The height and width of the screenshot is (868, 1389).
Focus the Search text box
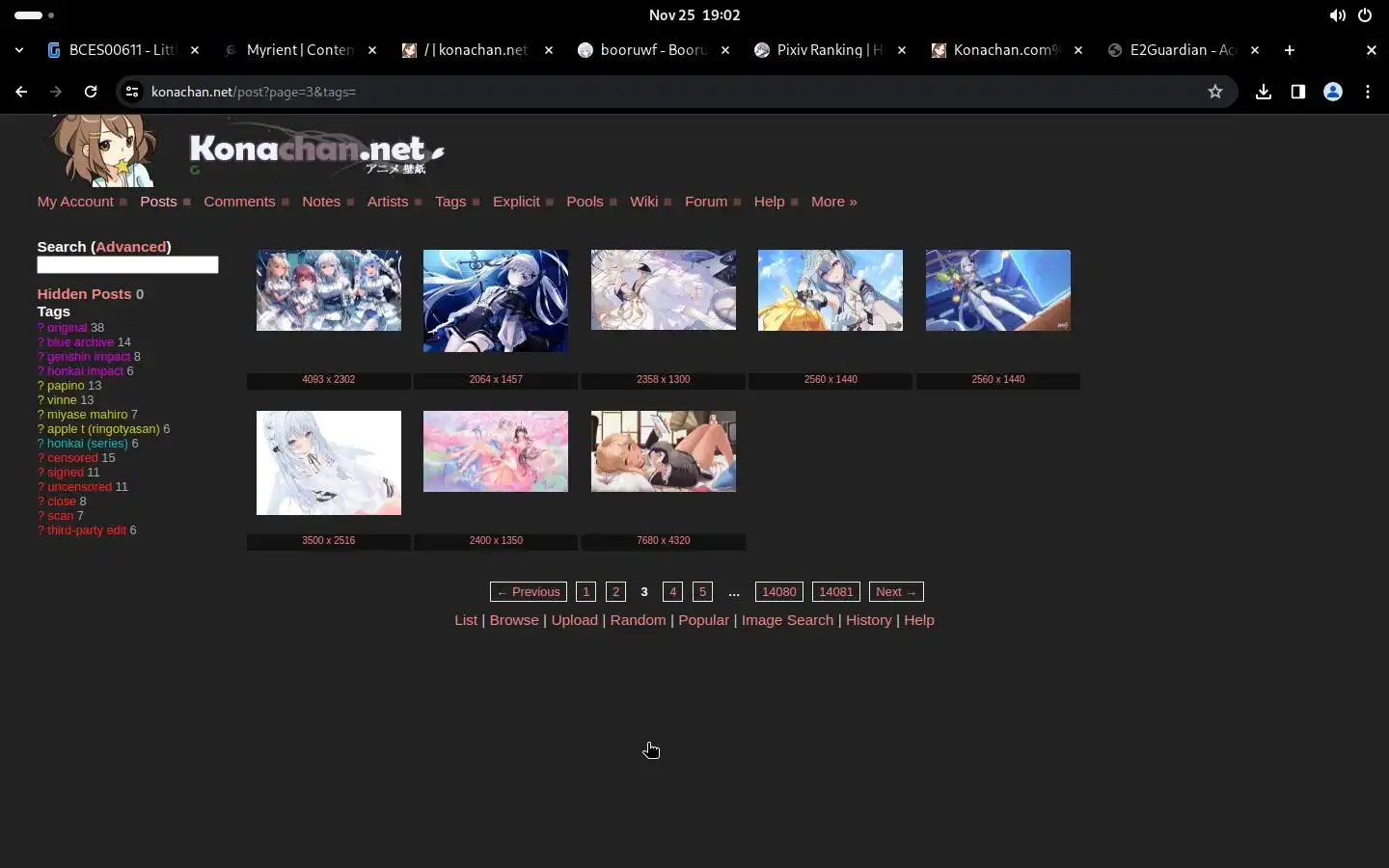tap(127, 264)
